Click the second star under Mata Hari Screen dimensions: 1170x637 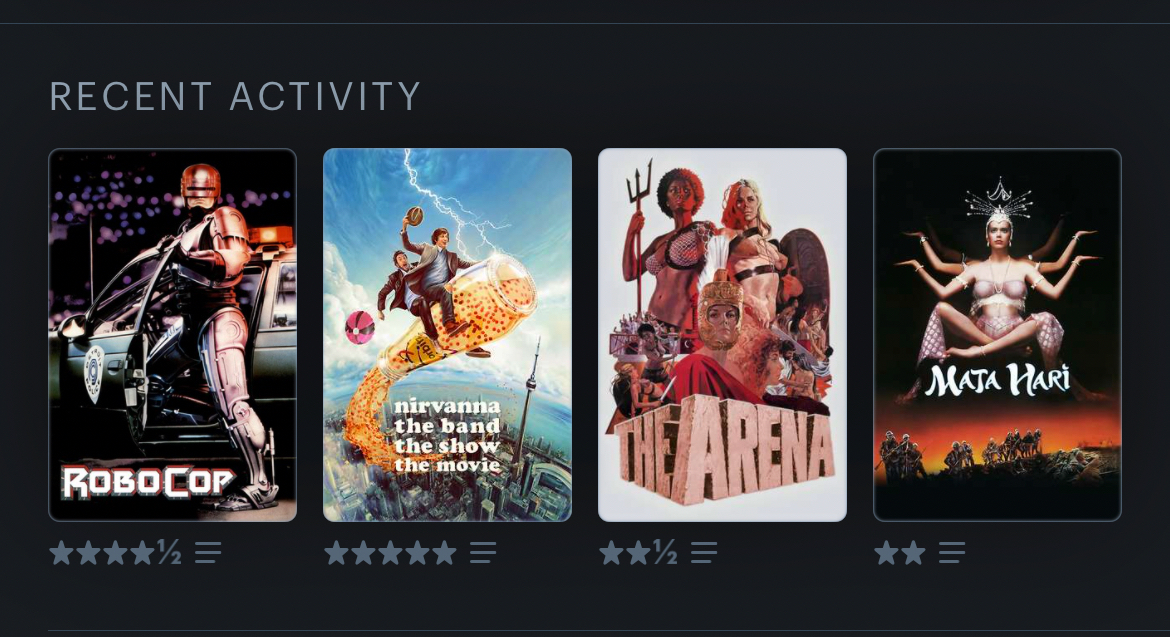pos(913,553)
